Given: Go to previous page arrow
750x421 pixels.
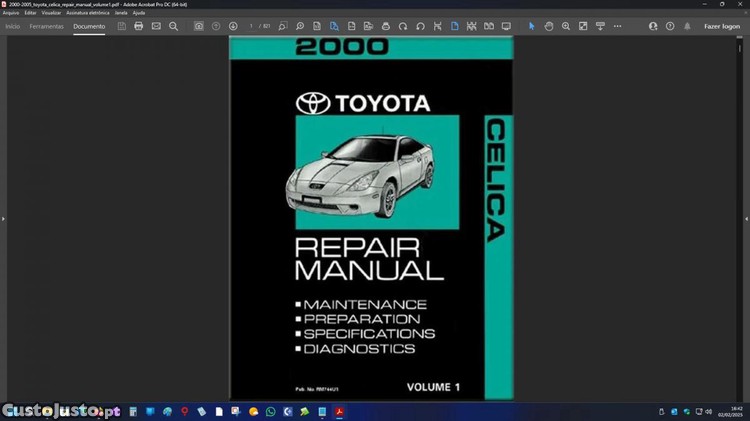Looking at the screenshot, I should pyautogui.click(x=216, y=26).
